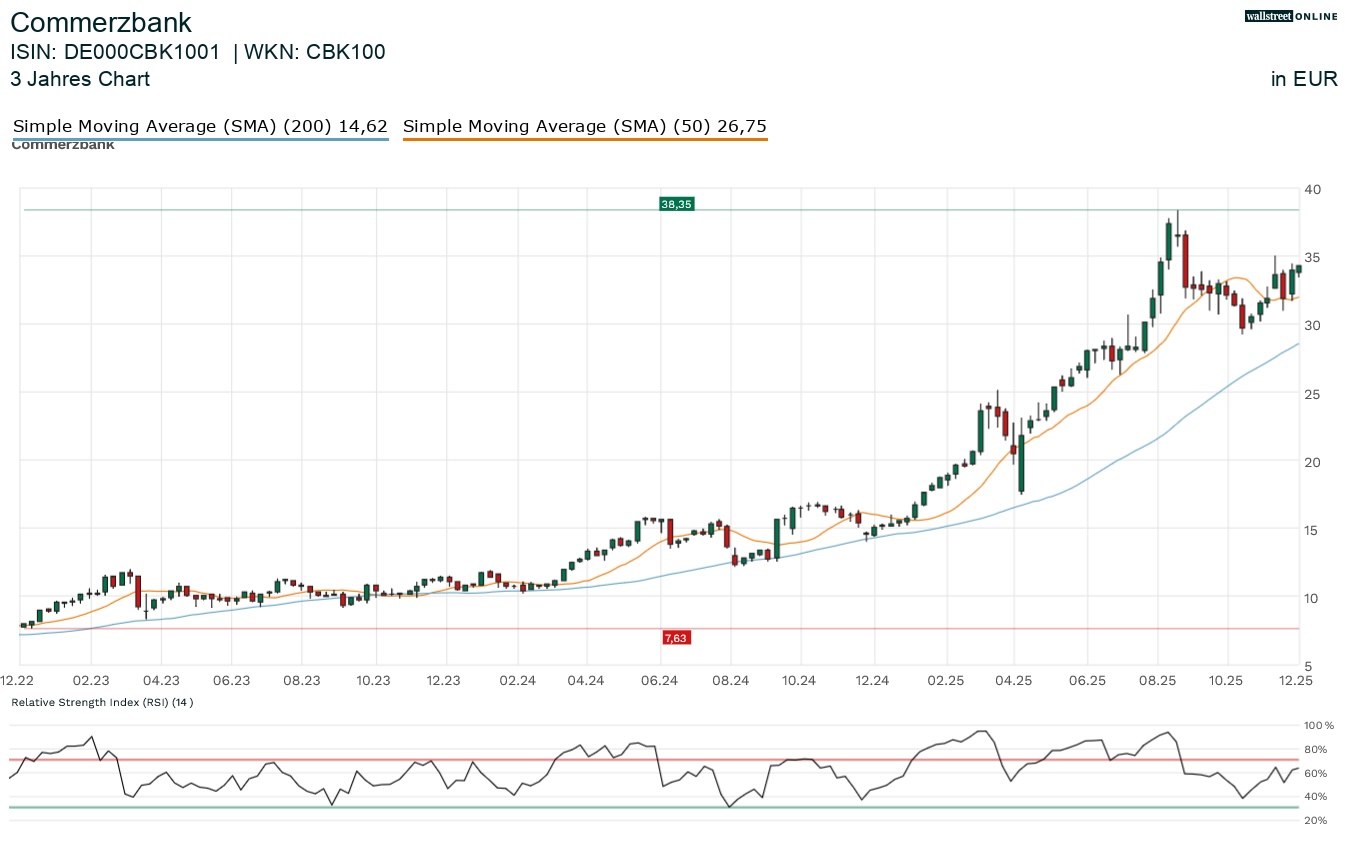The width and height of the screenshot is (1349, 848).
Task: Select the 12.25 label on the time axis
Action: click(x=1296, y=680)
